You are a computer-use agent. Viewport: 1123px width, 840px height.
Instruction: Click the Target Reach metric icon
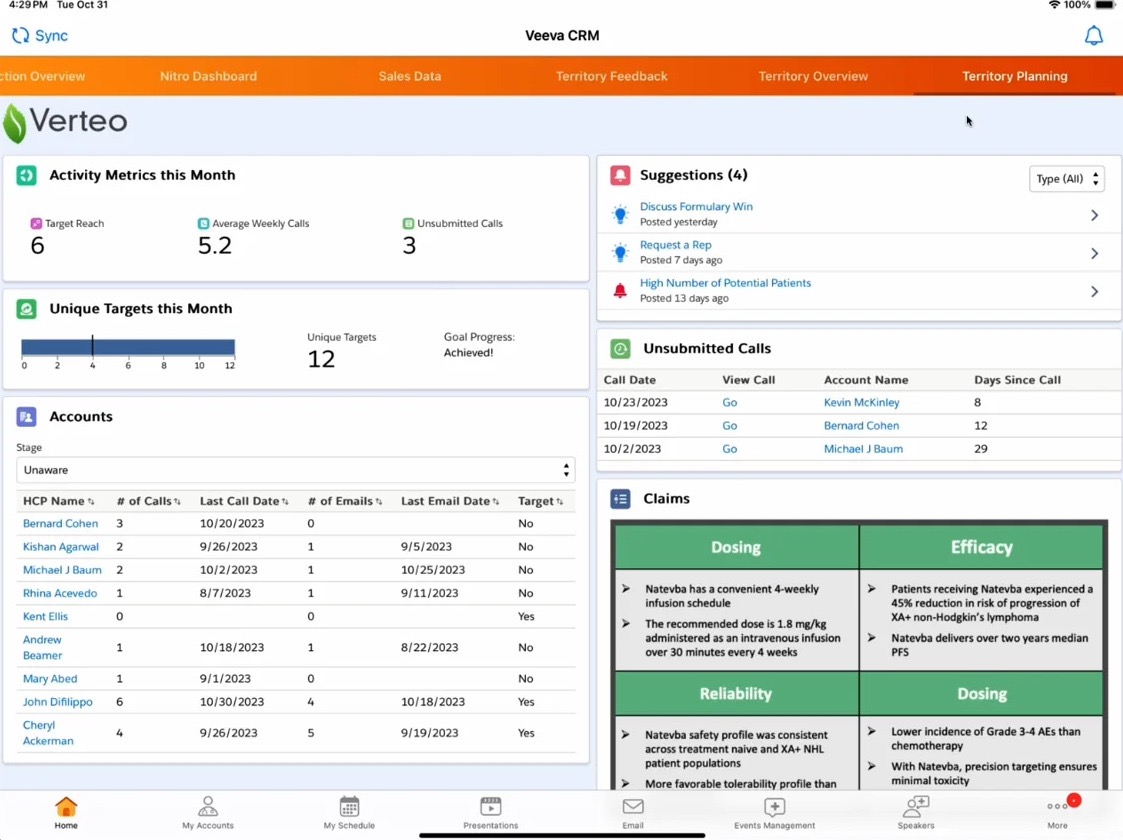pos(36,223)
